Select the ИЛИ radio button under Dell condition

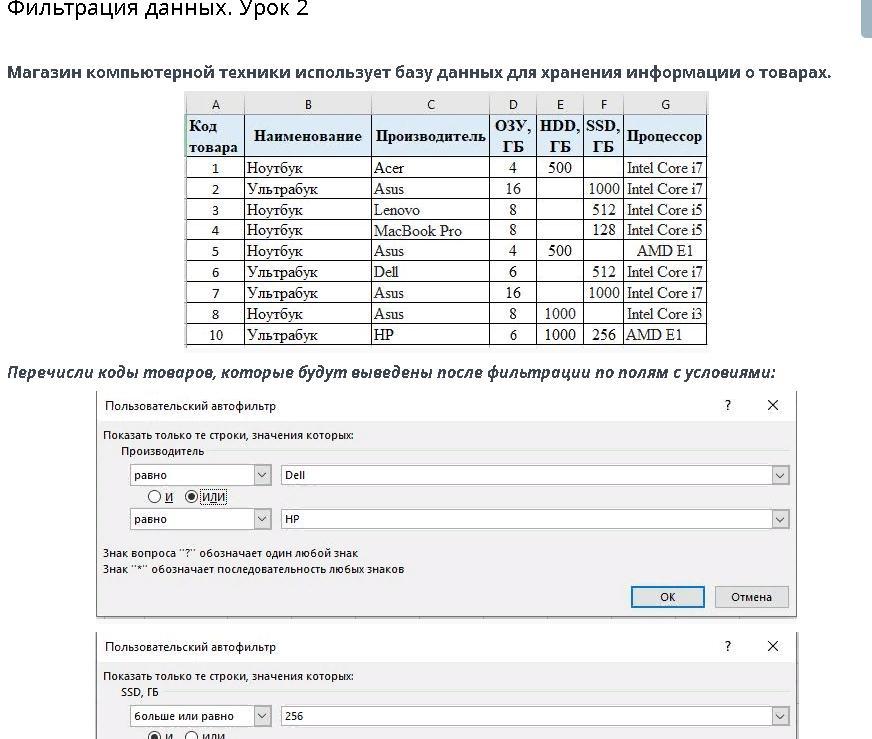click(x=192, y=497)
